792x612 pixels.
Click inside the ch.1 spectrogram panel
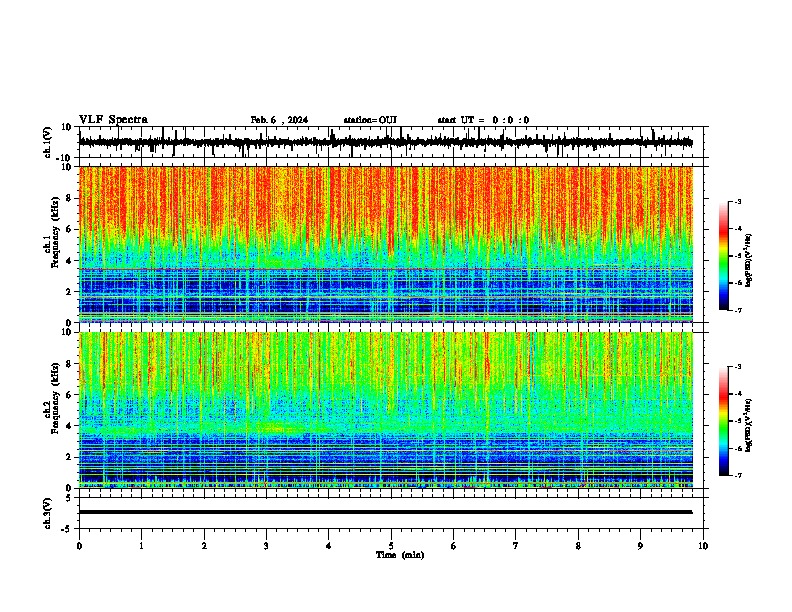[x=386, y=244]
